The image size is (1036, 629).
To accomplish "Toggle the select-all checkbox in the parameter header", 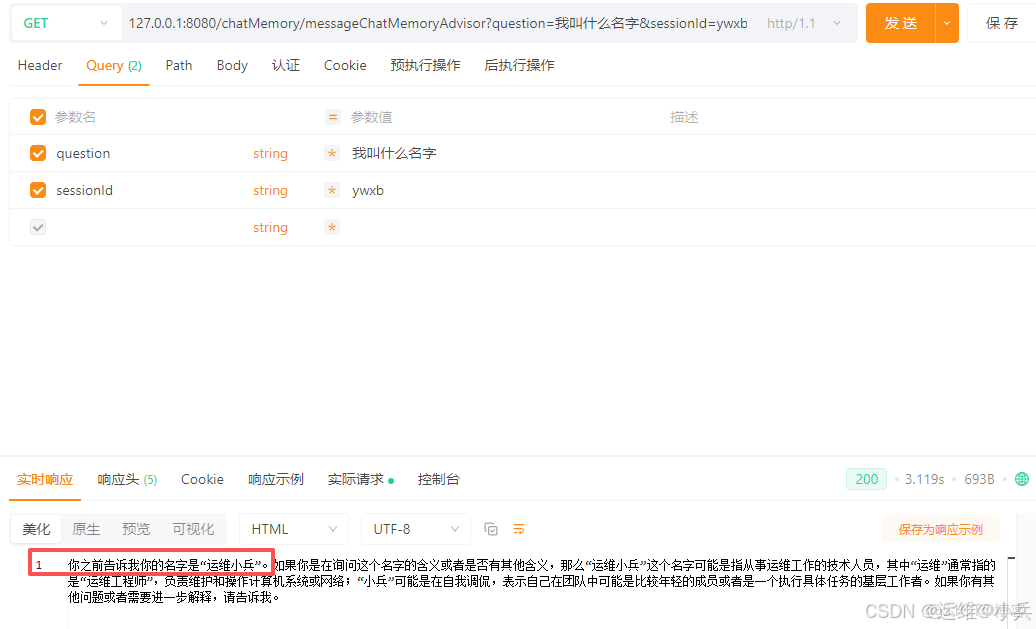I will pos(37,117).
